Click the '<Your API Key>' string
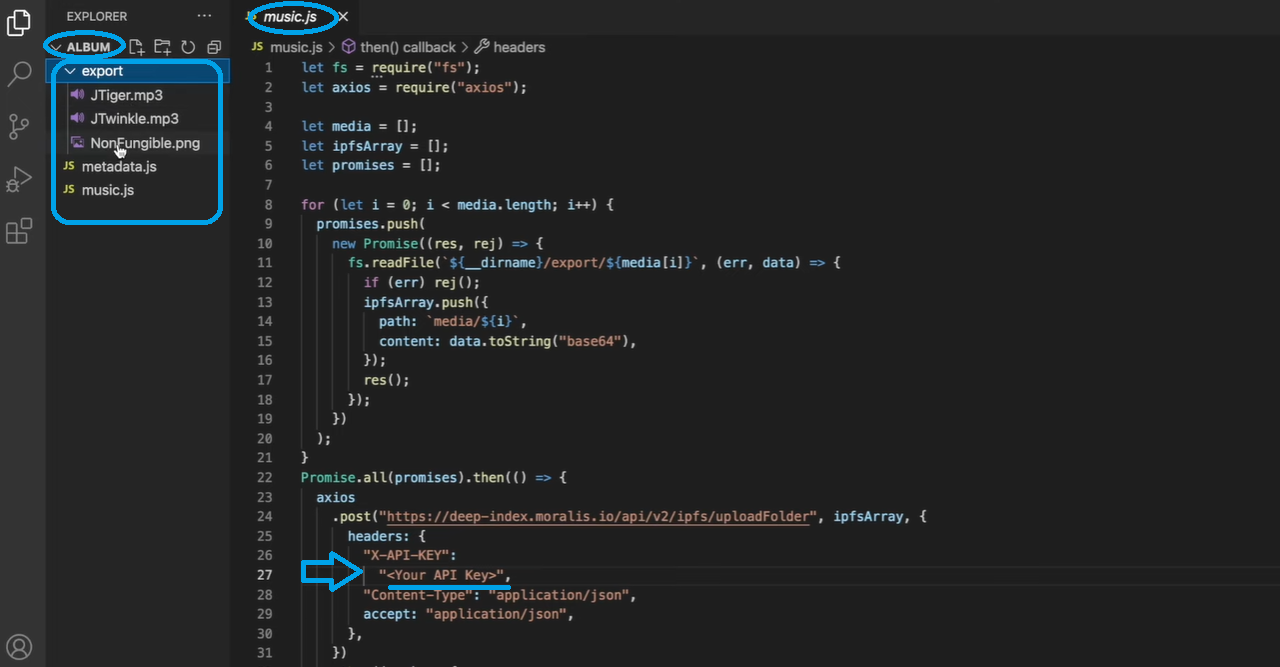 [441, 575]
